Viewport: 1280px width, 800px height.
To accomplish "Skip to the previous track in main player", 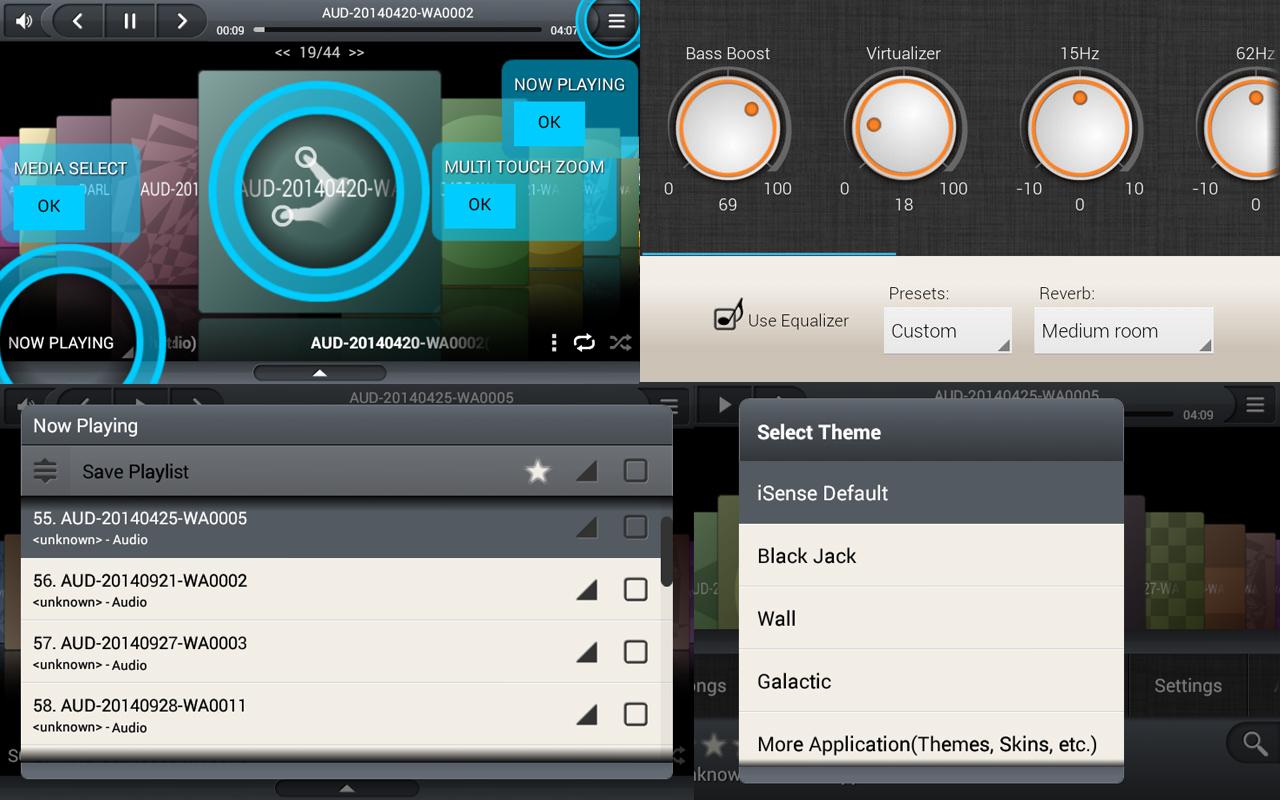I will (78, 20).
